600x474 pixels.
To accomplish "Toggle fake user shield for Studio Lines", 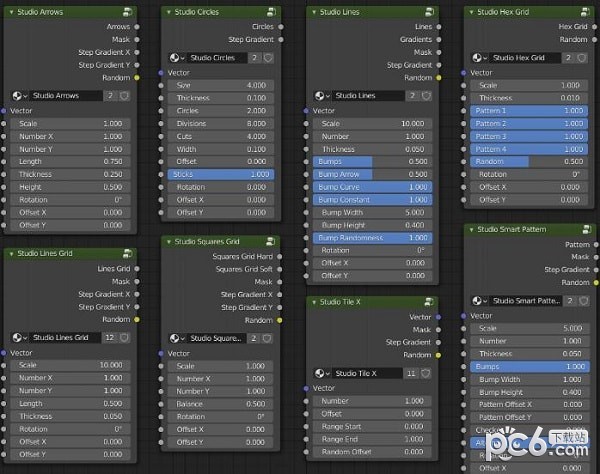I will [x=426, y=96].
